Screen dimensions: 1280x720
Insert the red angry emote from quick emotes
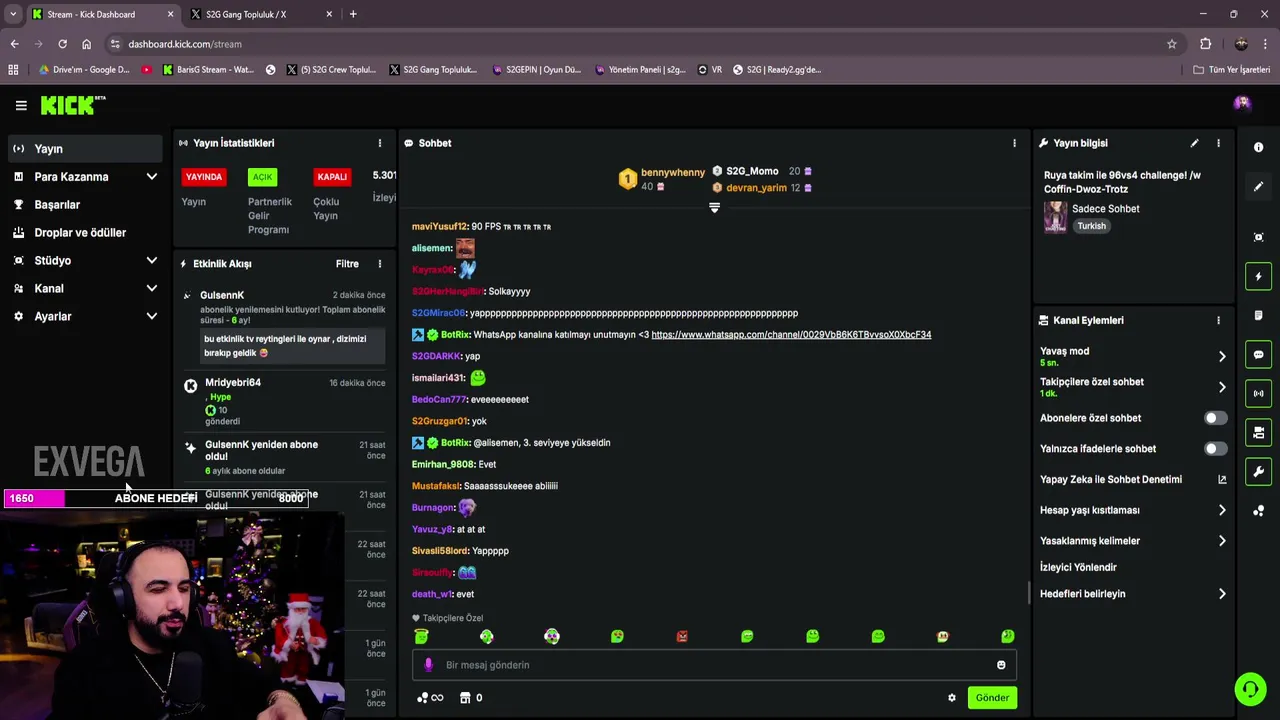[682, 636]
